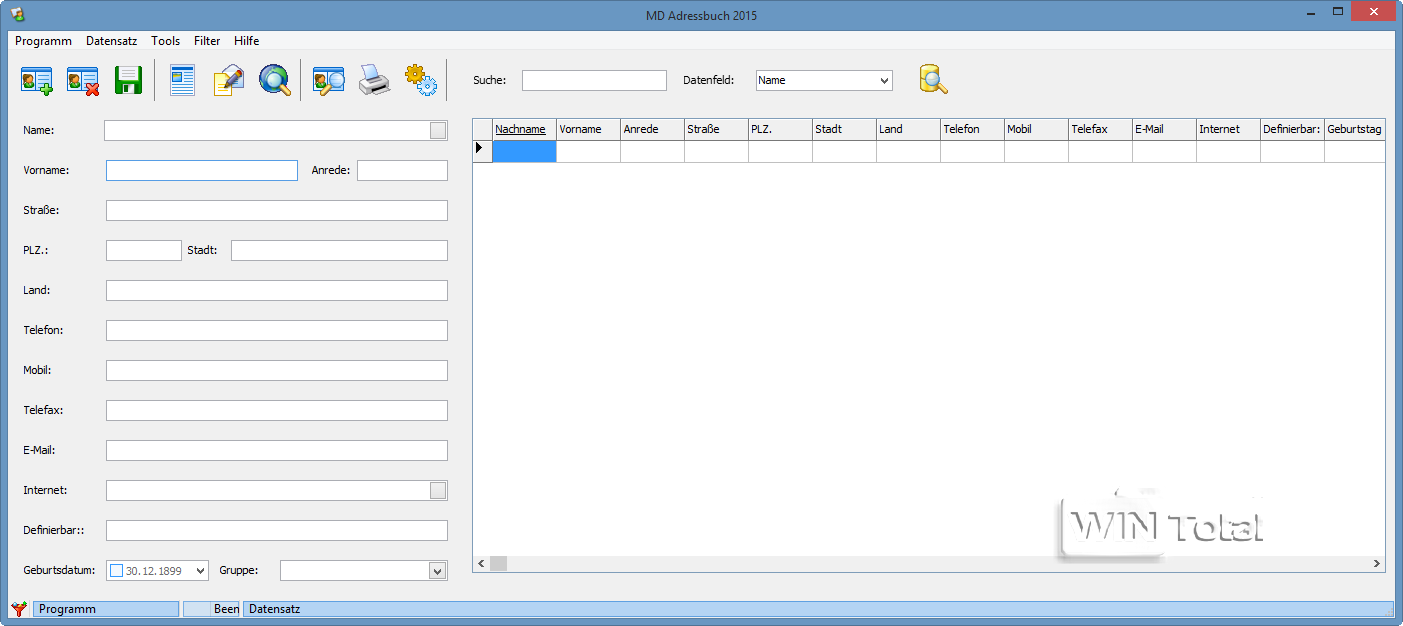Click the globe with magnifier icon
The image size is (1403, 626).
pos(275,80)
